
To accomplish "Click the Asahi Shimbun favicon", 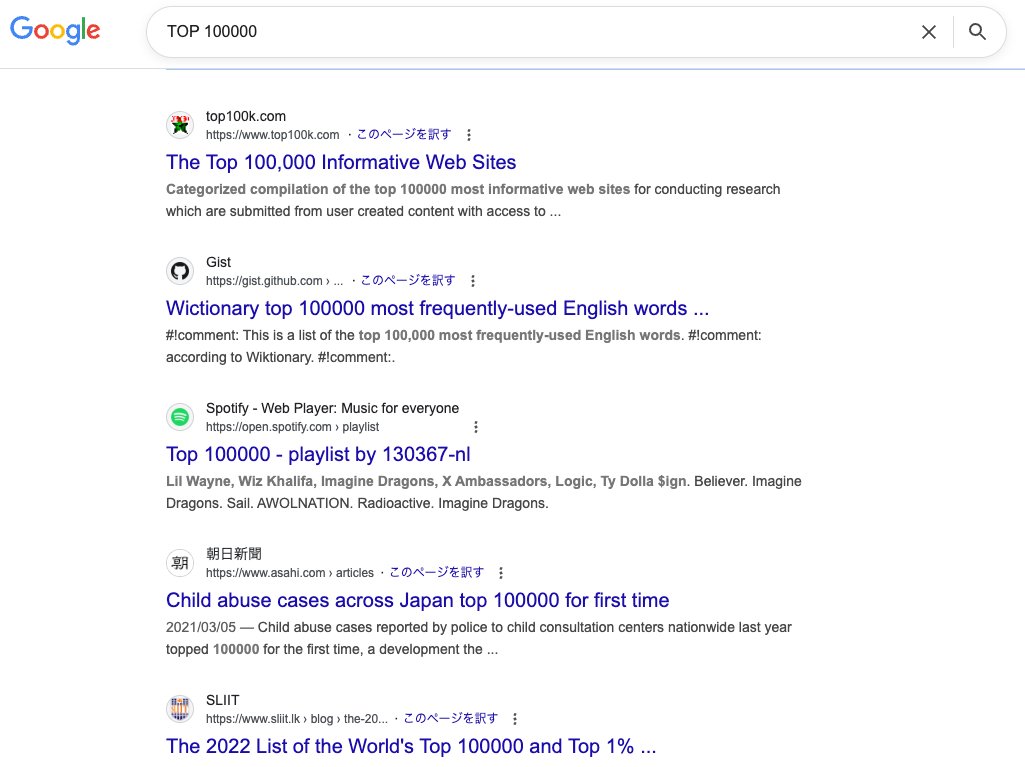I will pos(180,563).
